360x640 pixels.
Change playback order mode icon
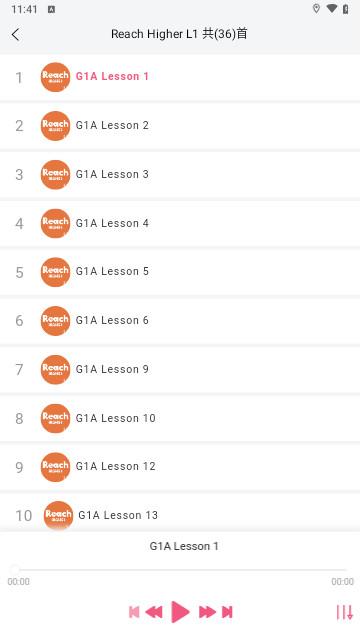[344, 612]
